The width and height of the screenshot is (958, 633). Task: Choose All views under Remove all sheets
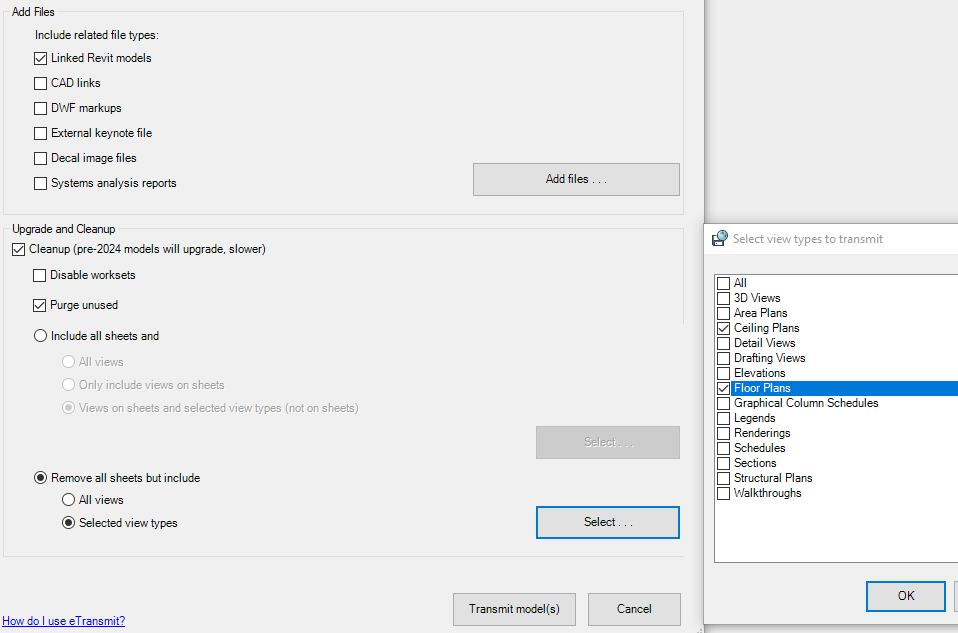point(68,500)
